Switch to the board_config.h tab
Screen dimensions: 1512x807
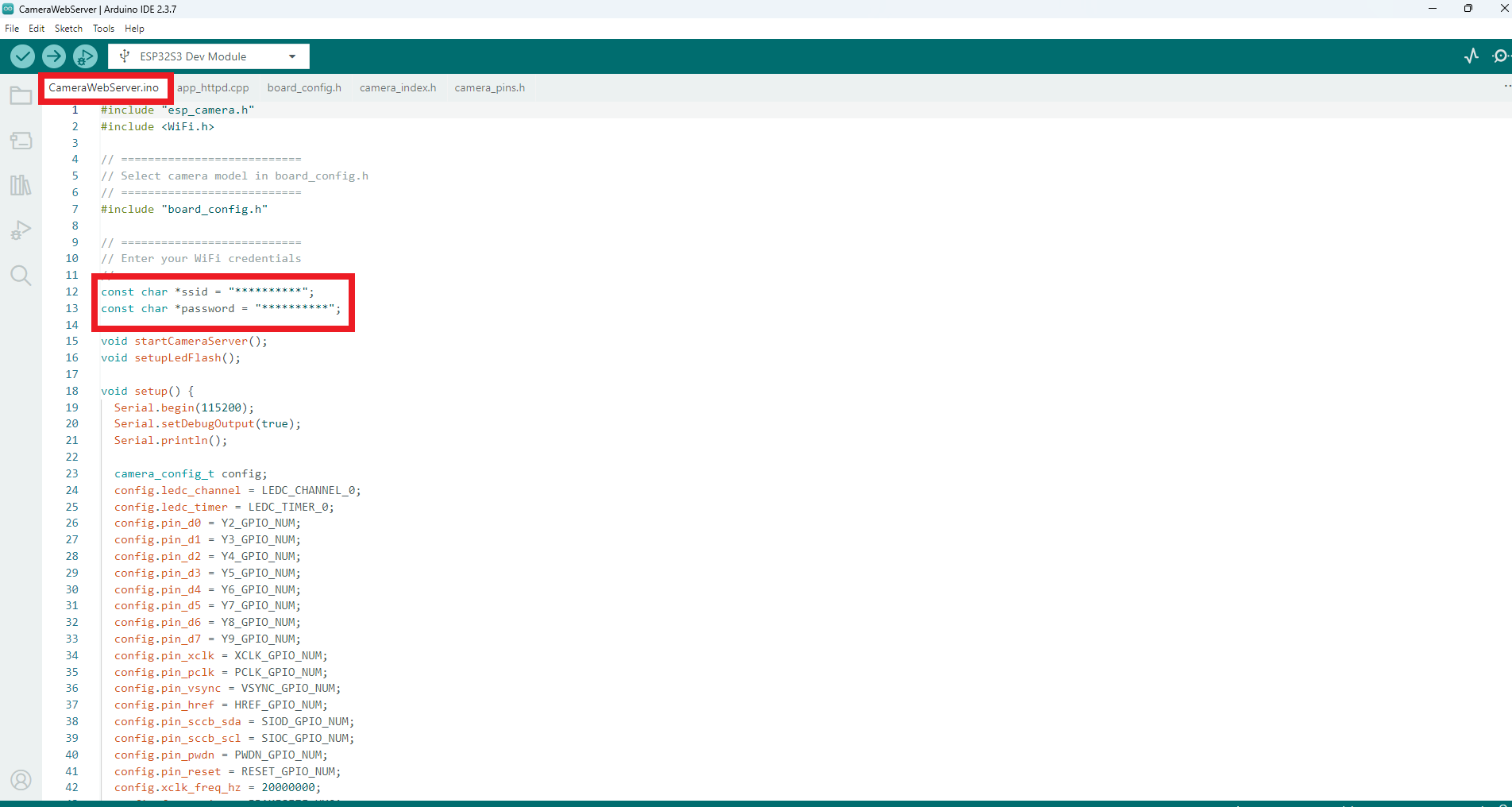coord(304,87)
